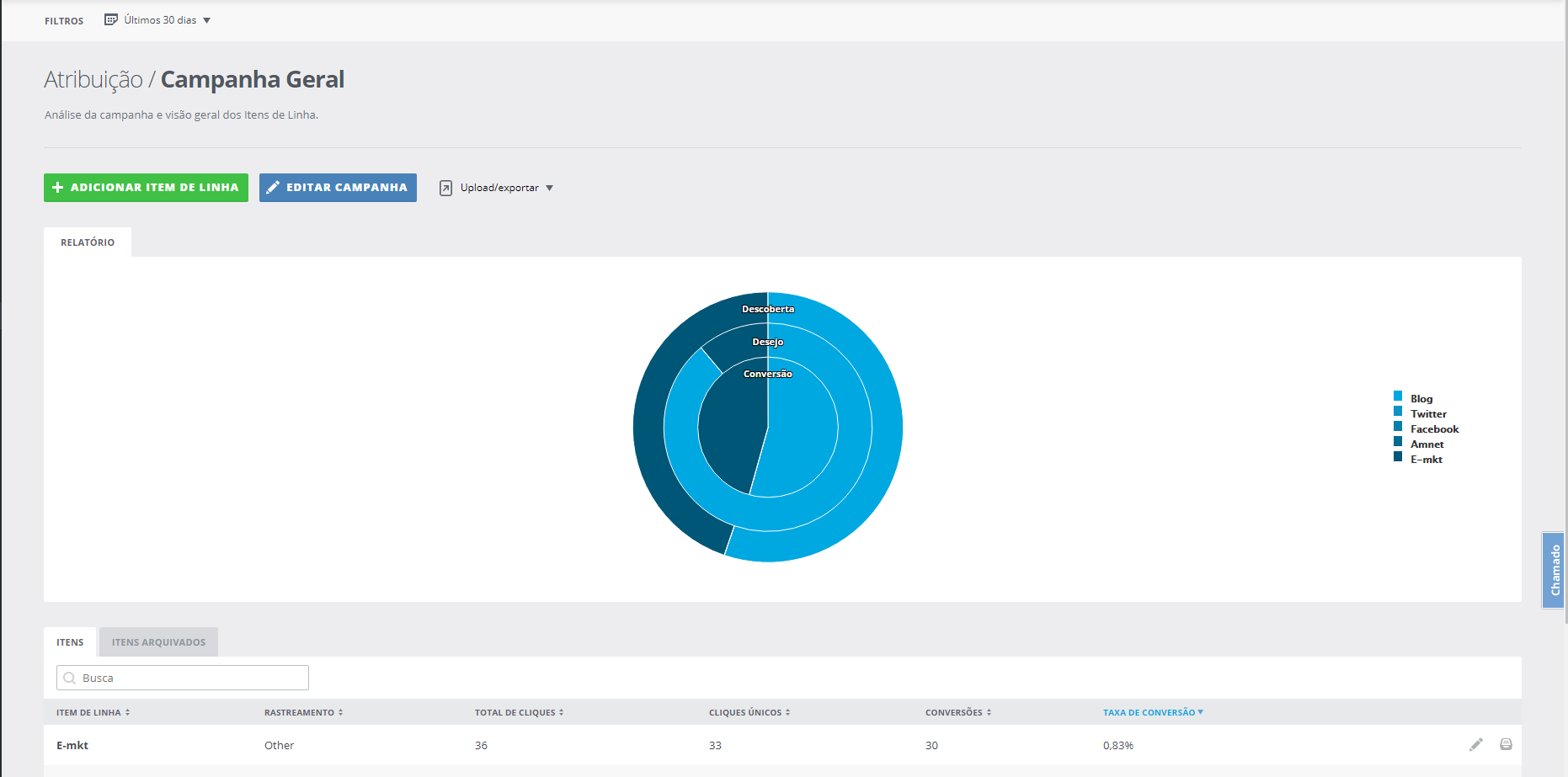Viewport: 1568px width, 777px height.
Task: Click the Twitter legend color swatch
Action: tap(1398, 412)
